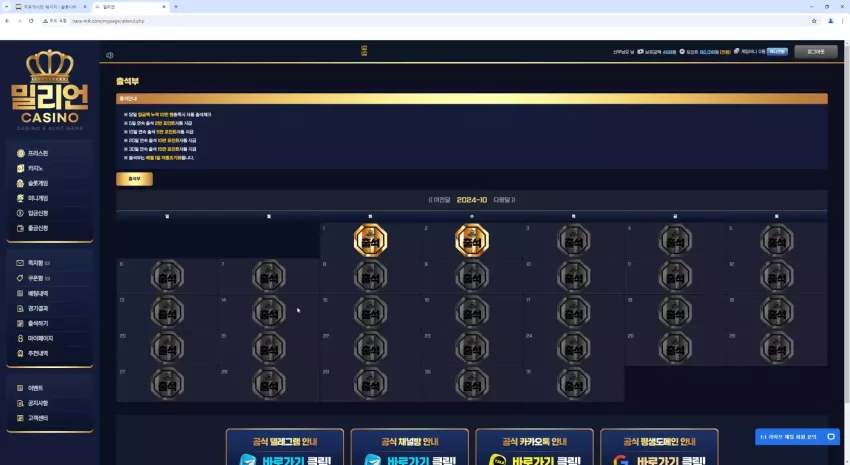Open the 1:1 live chat widget
The width and height of the screenshot is (850, 465).
tap(797, 437)
